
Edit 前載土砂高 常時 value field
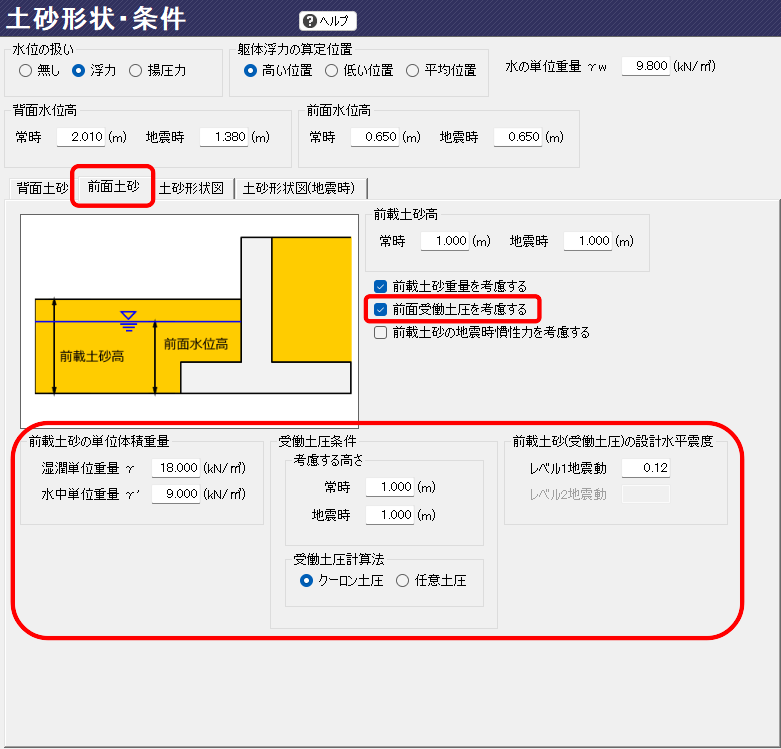pos(445,241)
